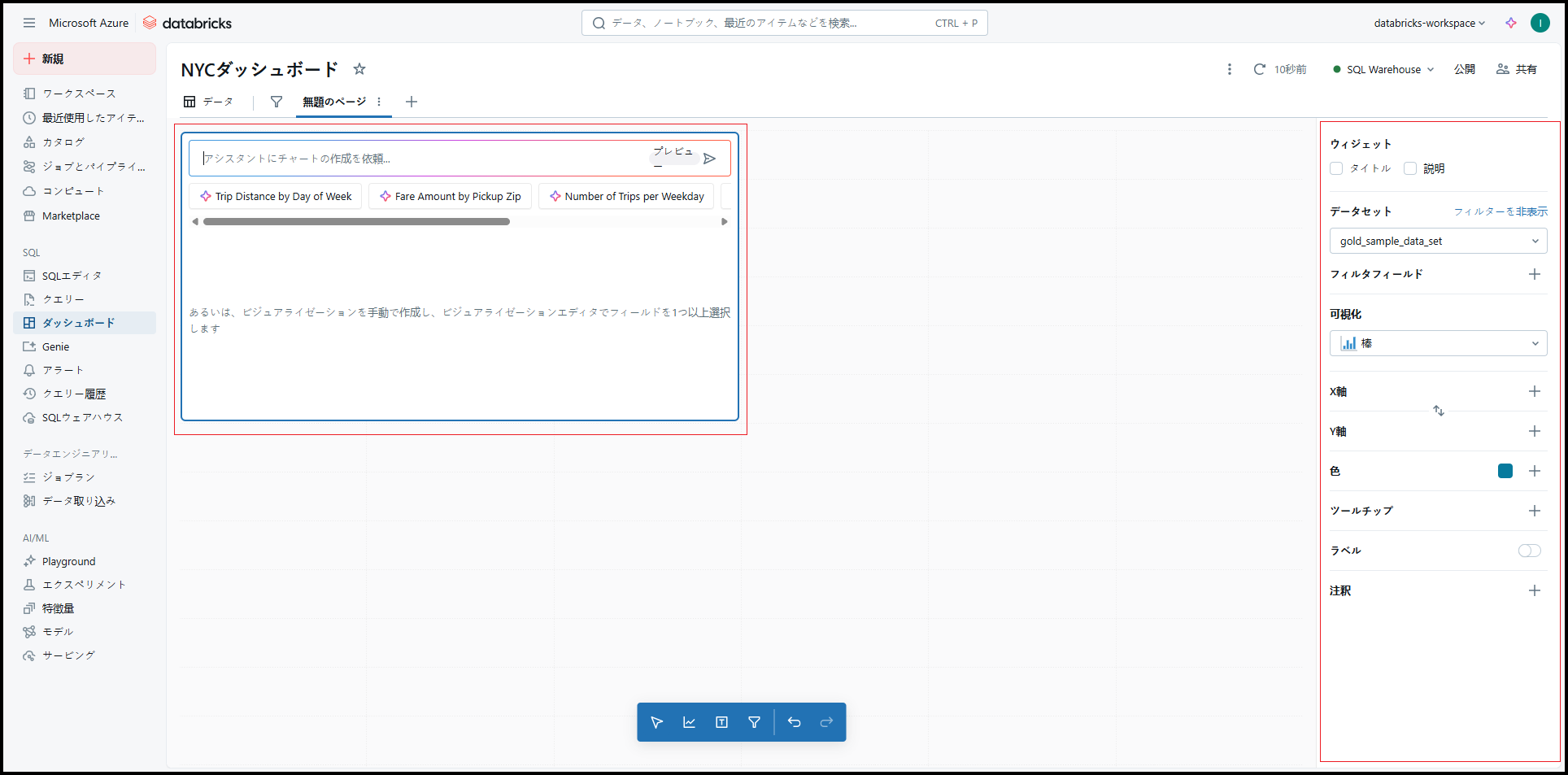
Task: Add a text box widget
Action: (721, 722)
